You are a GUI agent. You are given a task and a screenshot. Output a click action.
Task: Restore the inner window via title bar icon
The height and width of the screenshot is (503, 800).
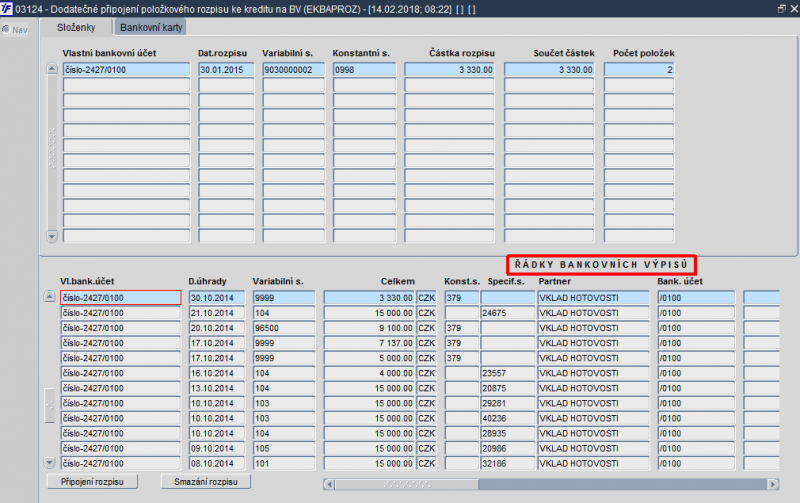point(781,9)
